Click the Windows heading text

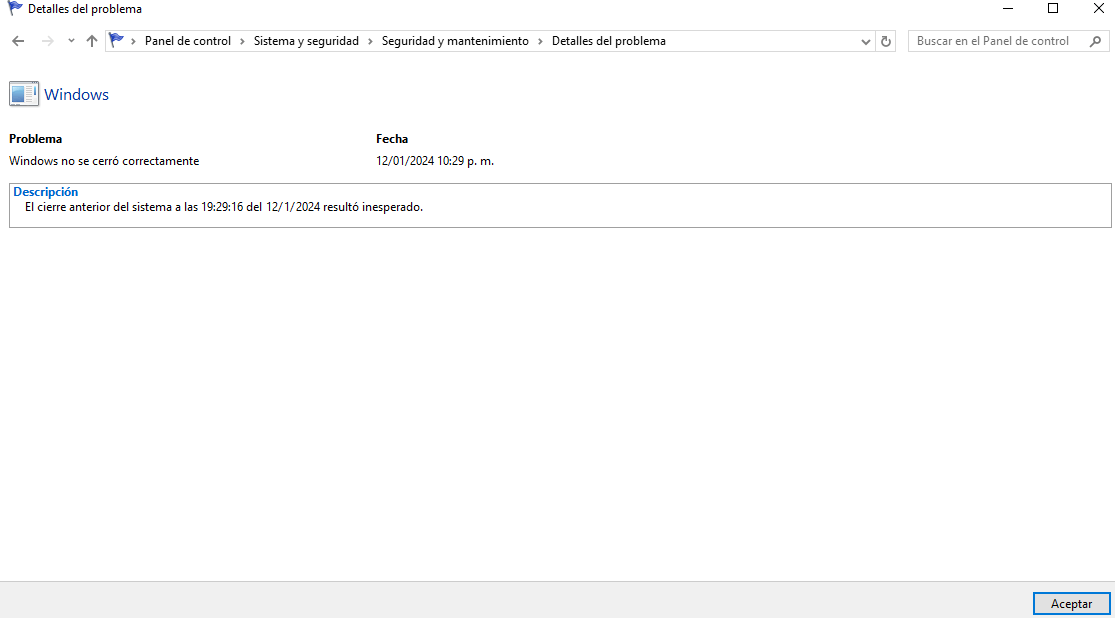click(x=76, y=95)
